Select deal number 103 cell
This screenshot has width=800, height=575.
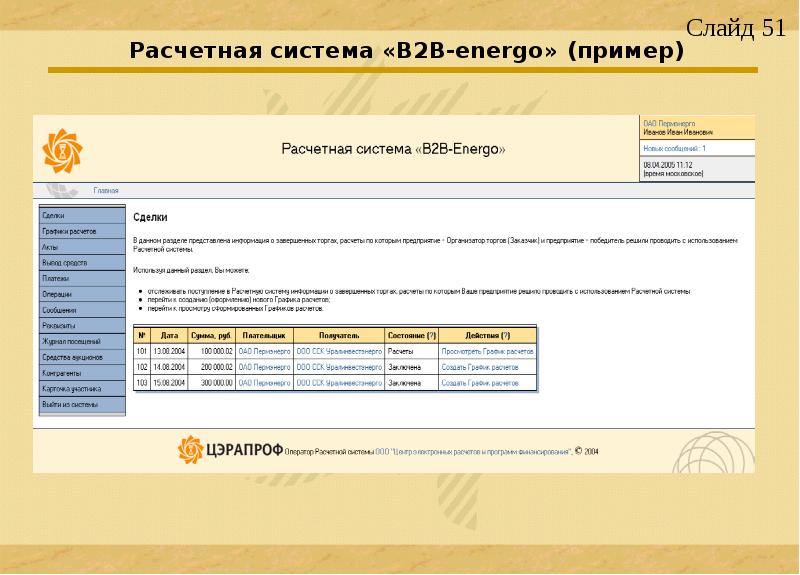click(142, 383)
